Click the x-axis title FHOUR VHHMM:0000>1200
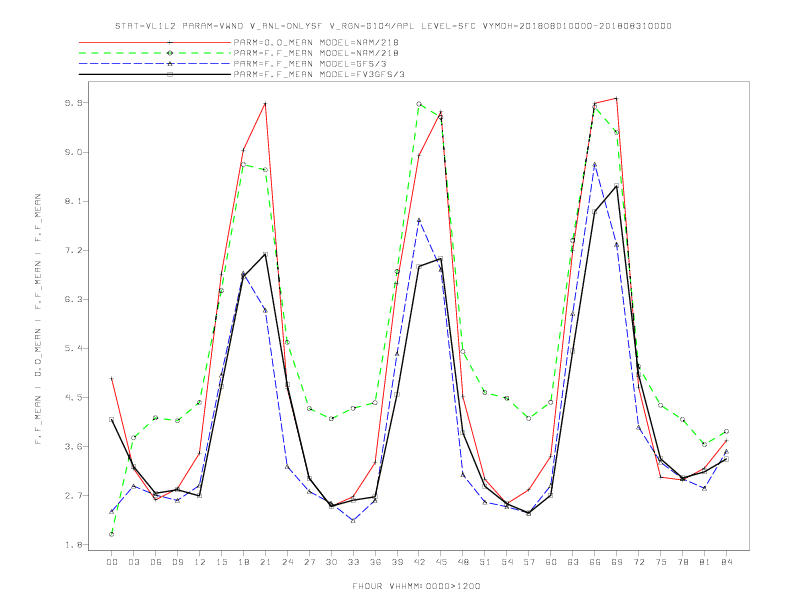Screen dimensions: 792x612 416,586
